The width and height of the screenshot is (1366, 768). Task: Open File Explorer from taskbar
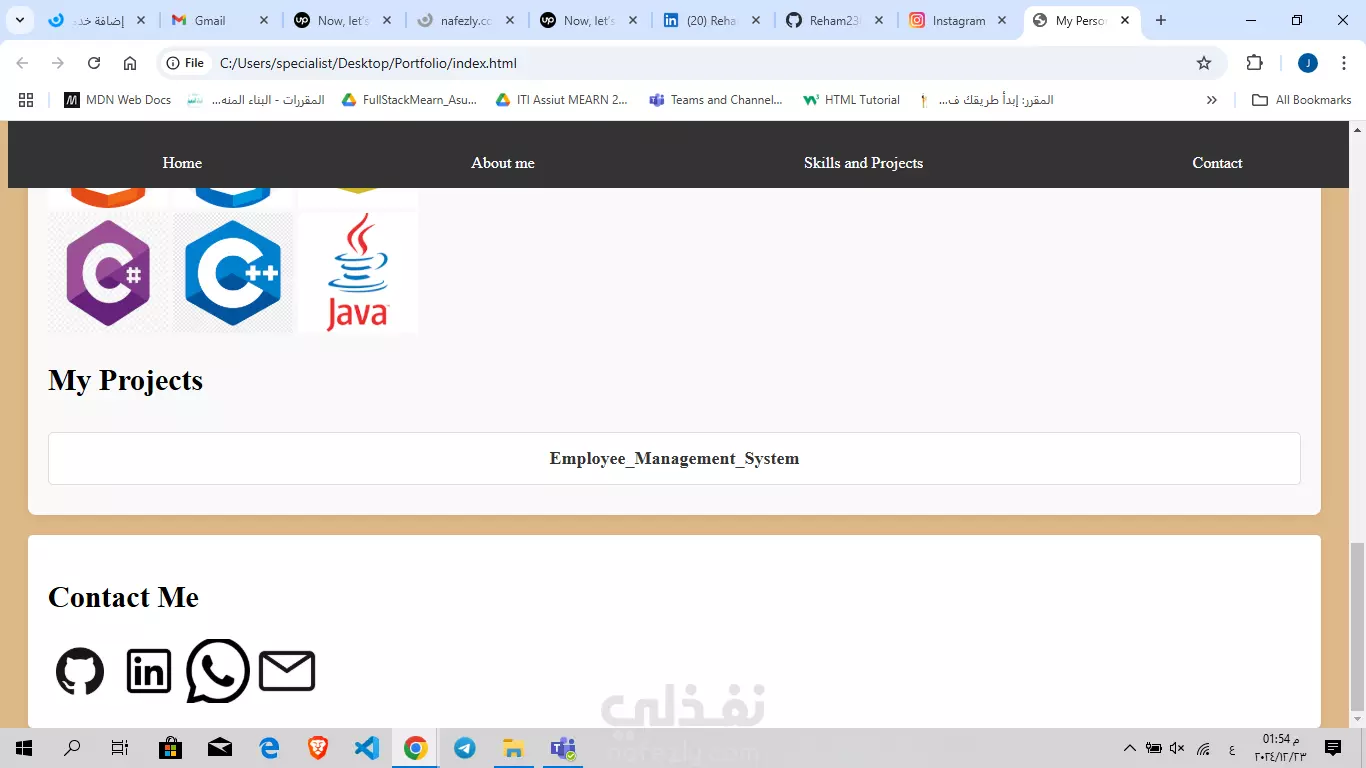[513, 748]
